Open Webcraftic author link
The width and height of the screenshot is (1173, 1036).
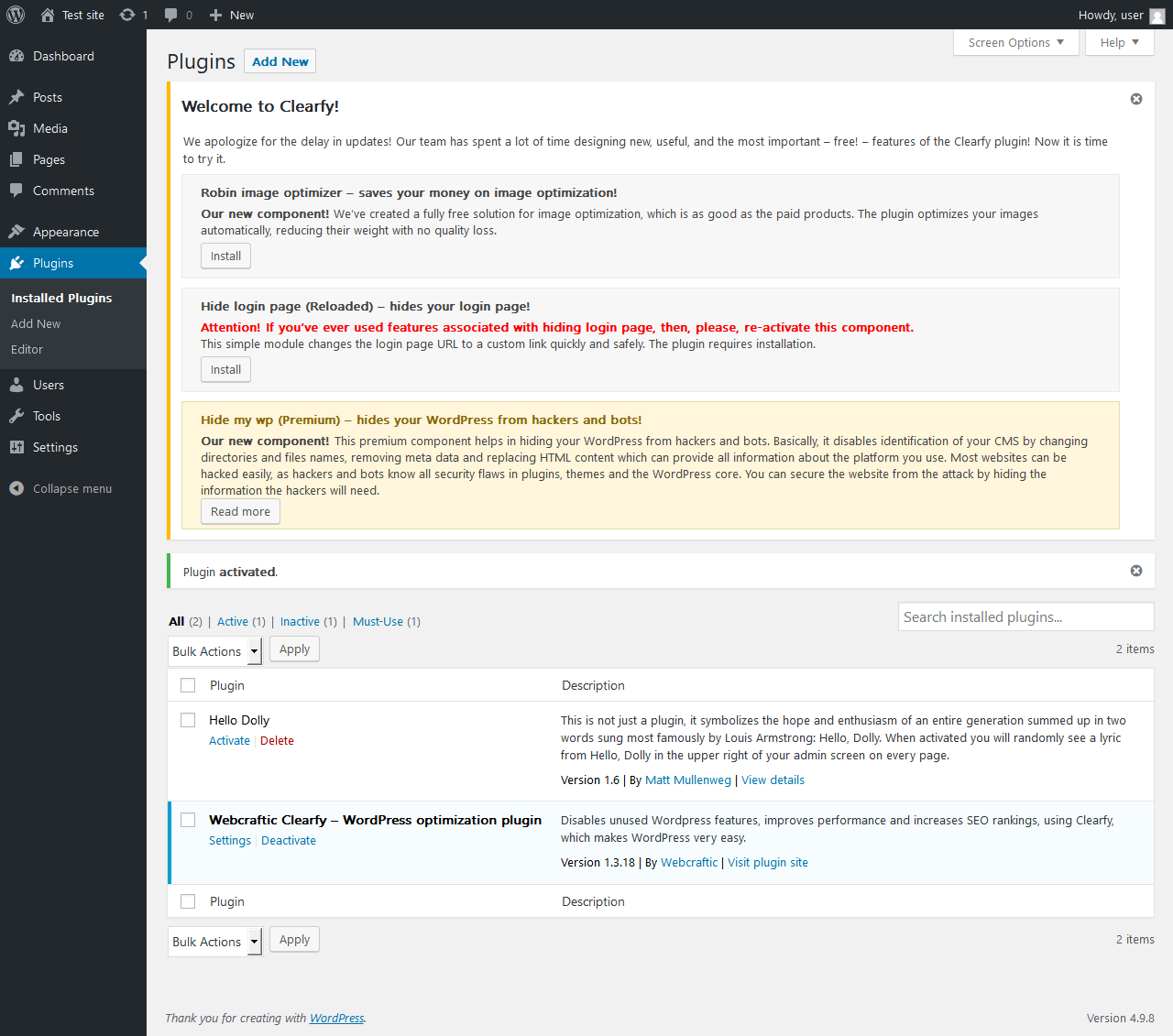689,862
